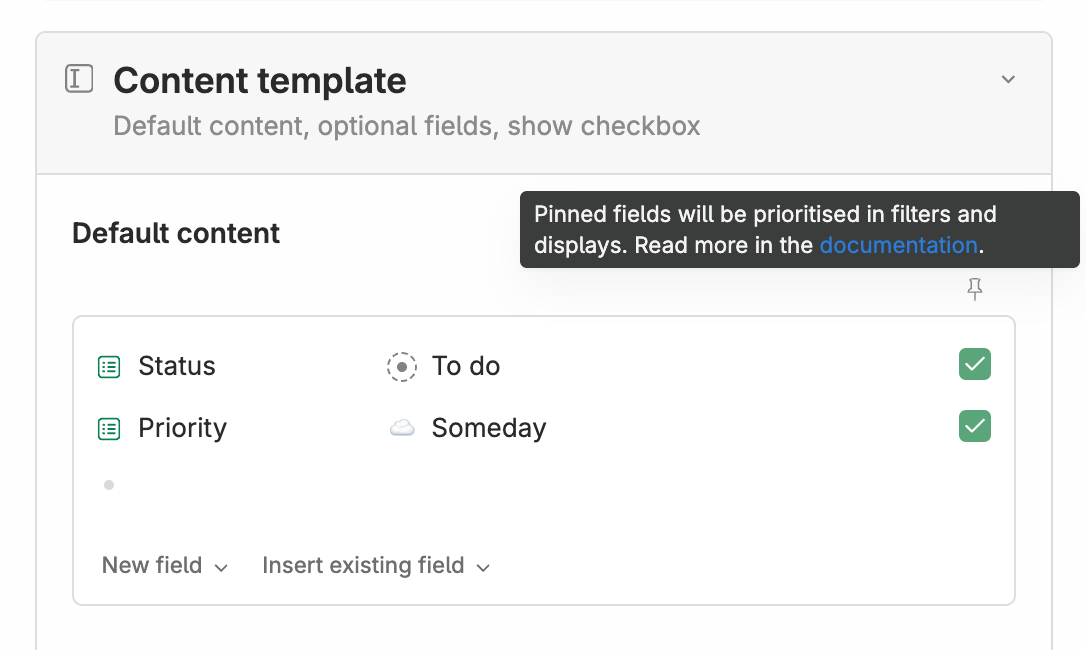This screenshot has width=1086, height=650.
Task: Click the Priority field list icon
Action: pos(109,429)
